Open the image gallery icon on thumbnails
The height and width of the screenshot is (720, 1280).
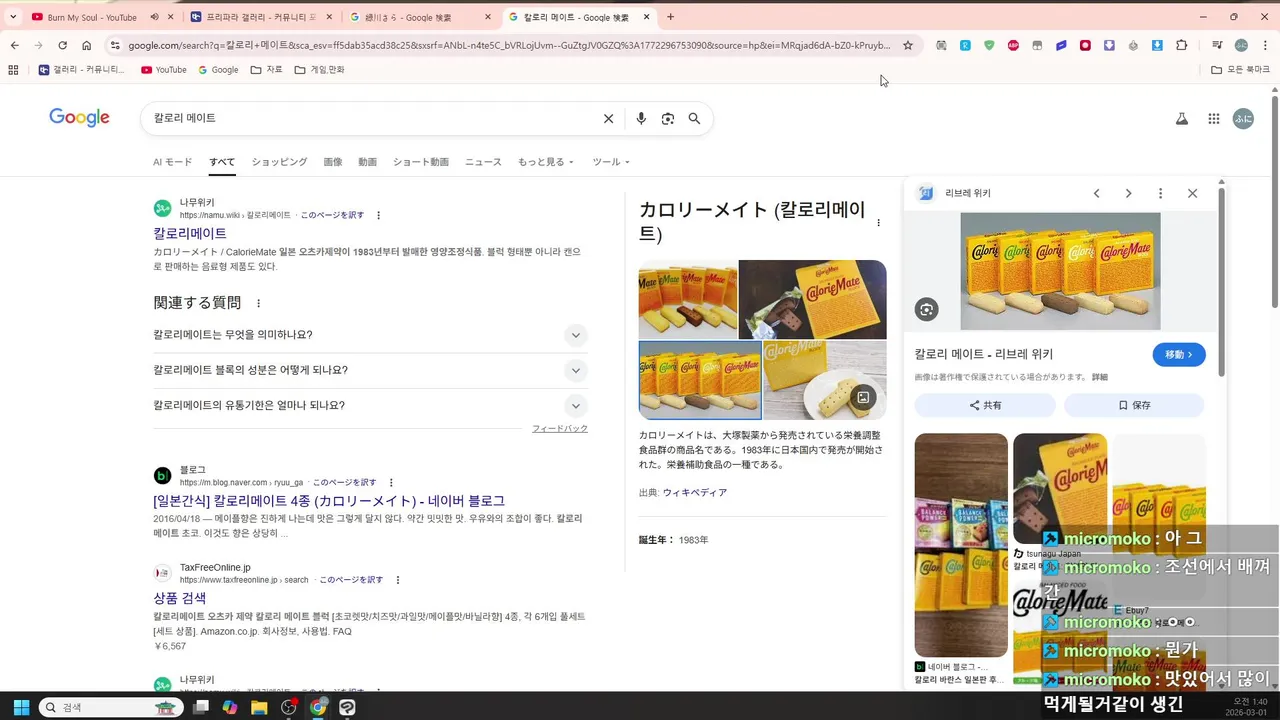coord(864,398)
